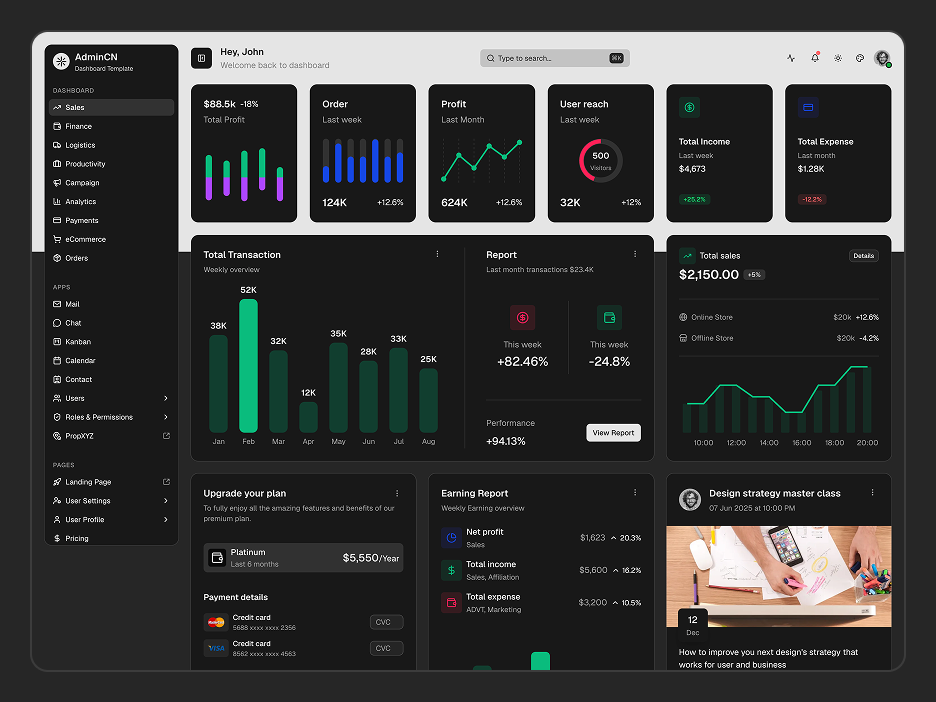Screen dimensions: 936x702
Task: Click the Feb 52K highlighted bar
Action: click(248, 365)
